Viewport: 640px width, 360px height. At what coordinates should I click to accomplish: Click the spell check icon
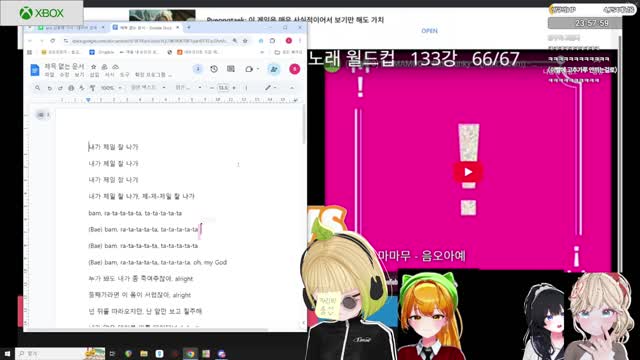pos(82,88)
